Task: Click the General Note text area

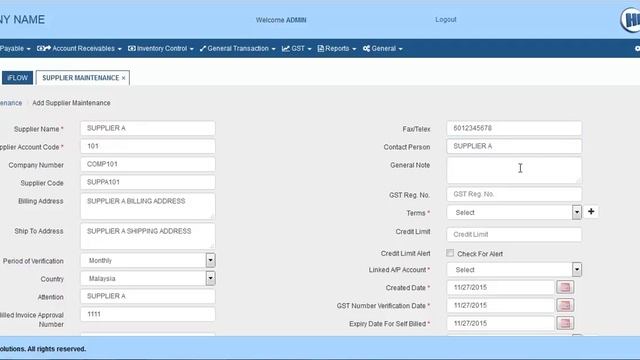Action: [x=514, y=170]
